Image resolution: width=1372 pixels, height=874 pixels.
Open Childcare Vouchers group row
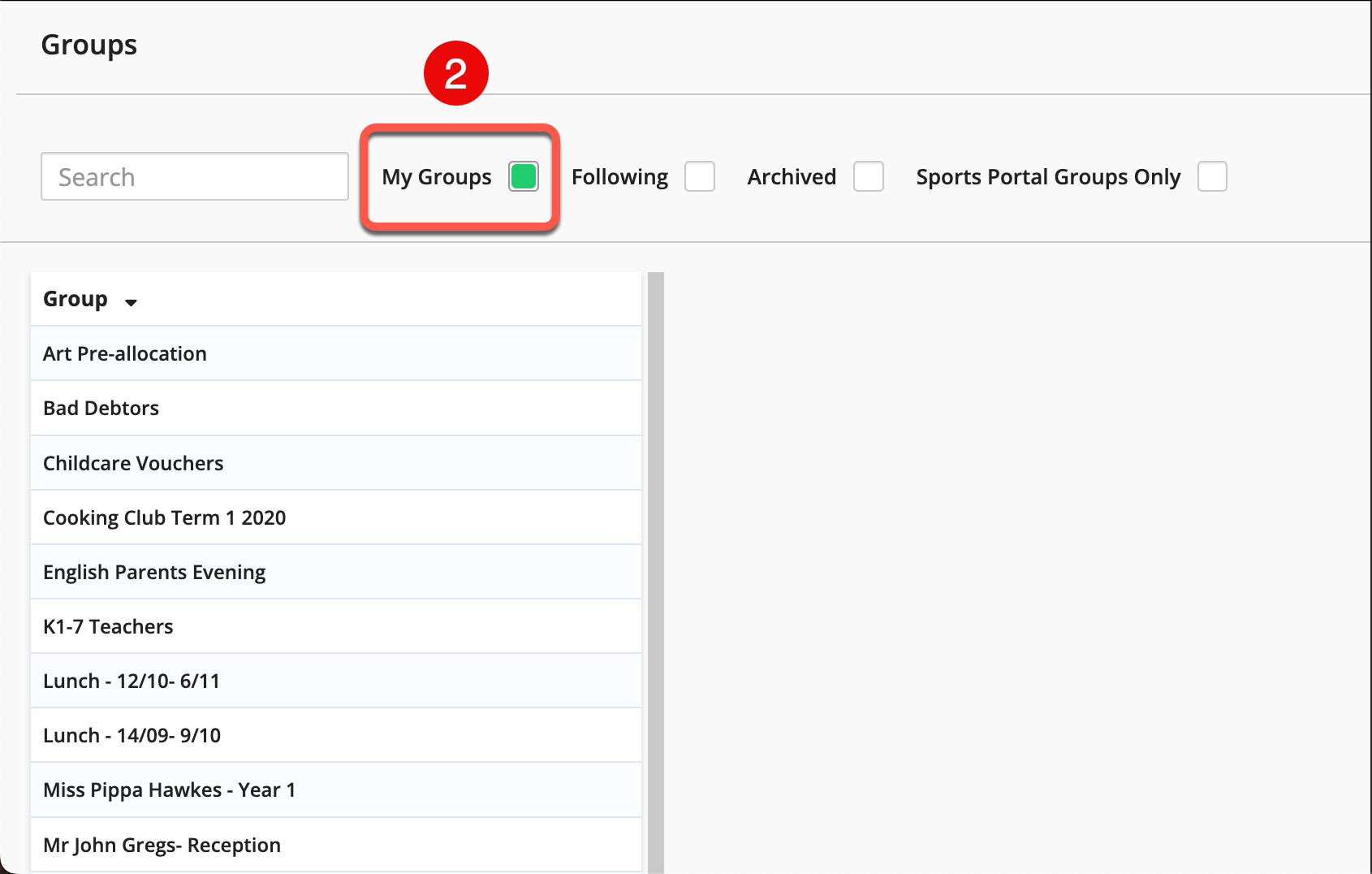133,463
